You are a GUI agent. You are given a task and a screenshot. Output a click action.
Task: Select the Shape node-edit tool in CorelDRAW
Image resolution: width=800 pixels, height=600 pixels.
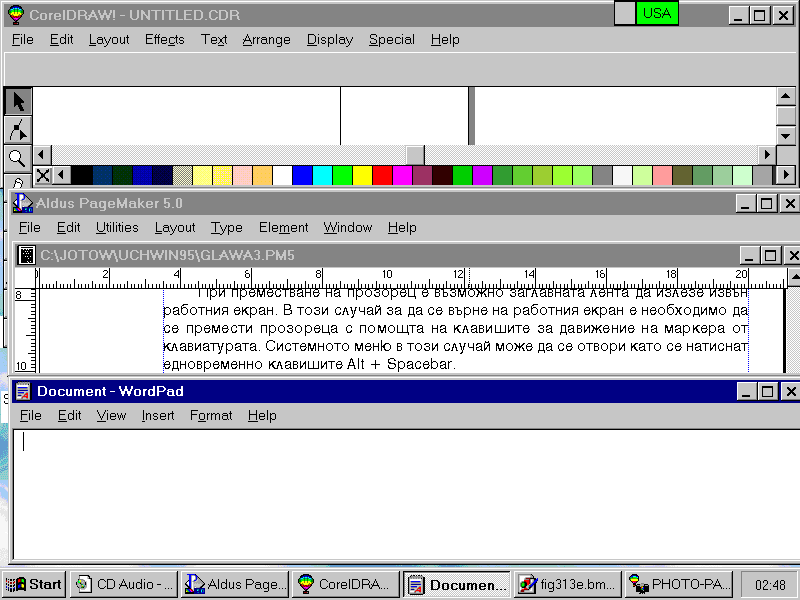pos(18,130)
